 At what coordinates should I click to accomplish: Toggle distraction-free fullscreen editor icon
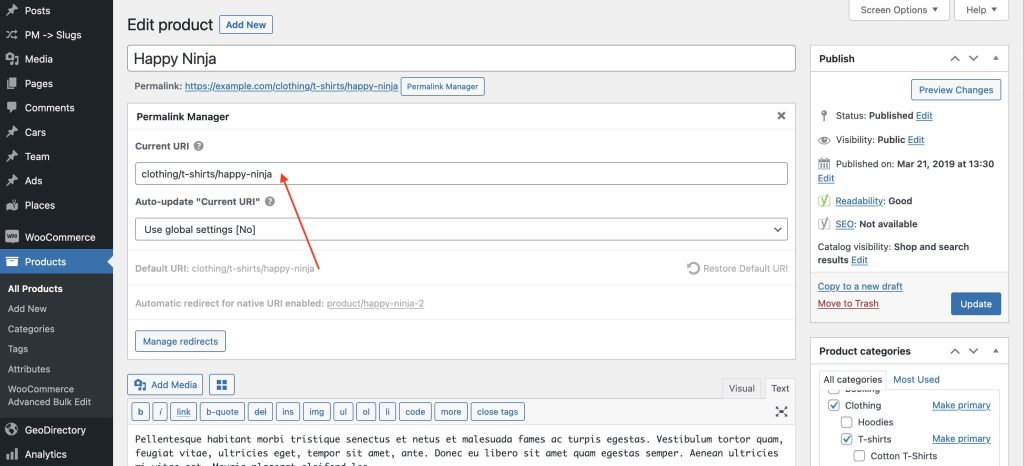click(x=781, y=411)
